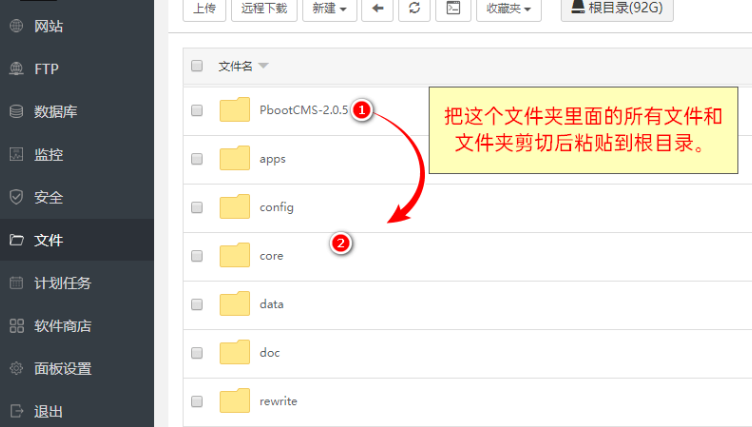
Task: Open 计划任务 scheduled tasks
Action: click(x=77, y=283)
